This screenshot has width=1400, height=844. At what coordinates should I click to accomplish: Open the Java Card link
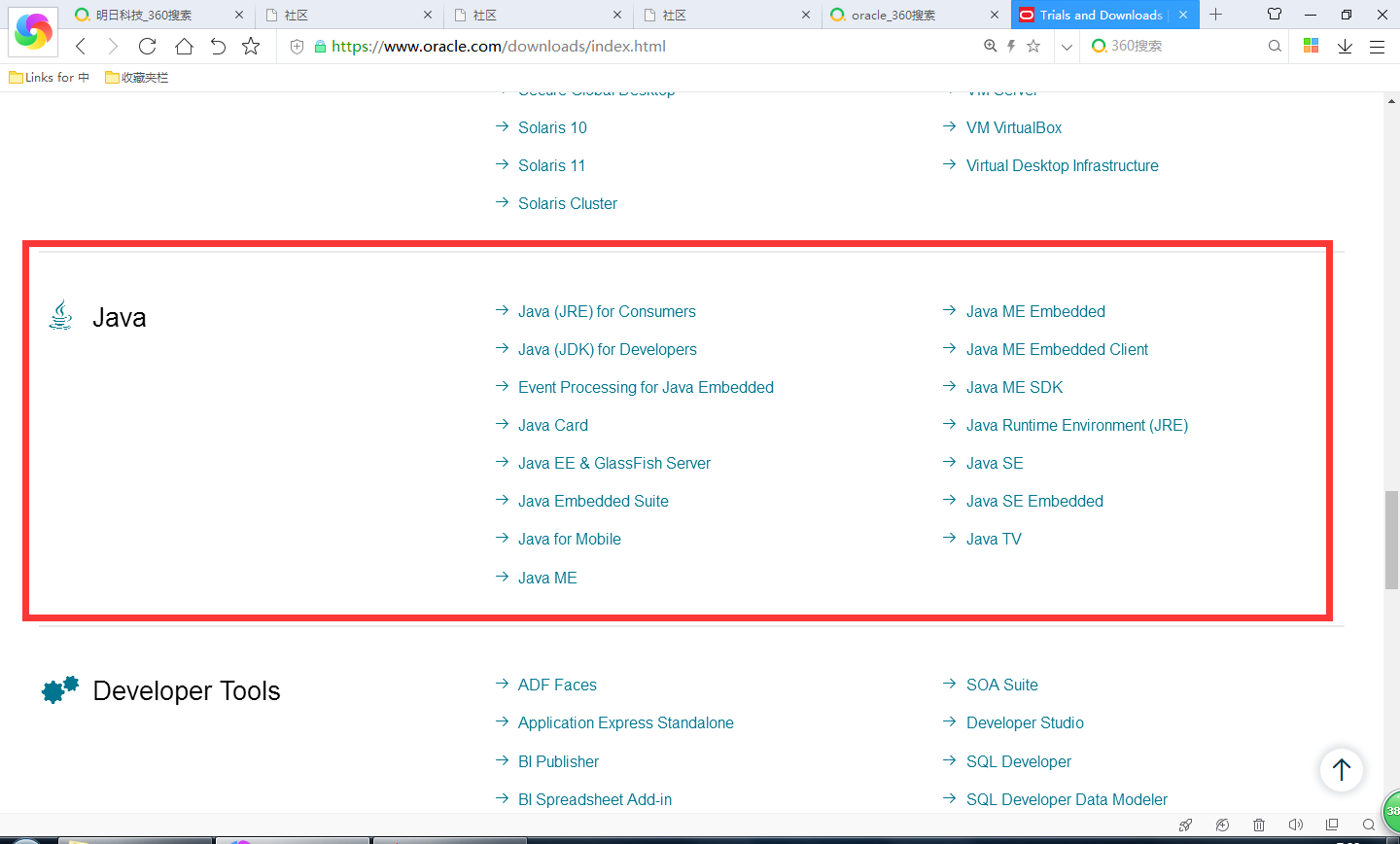point(552,425)
